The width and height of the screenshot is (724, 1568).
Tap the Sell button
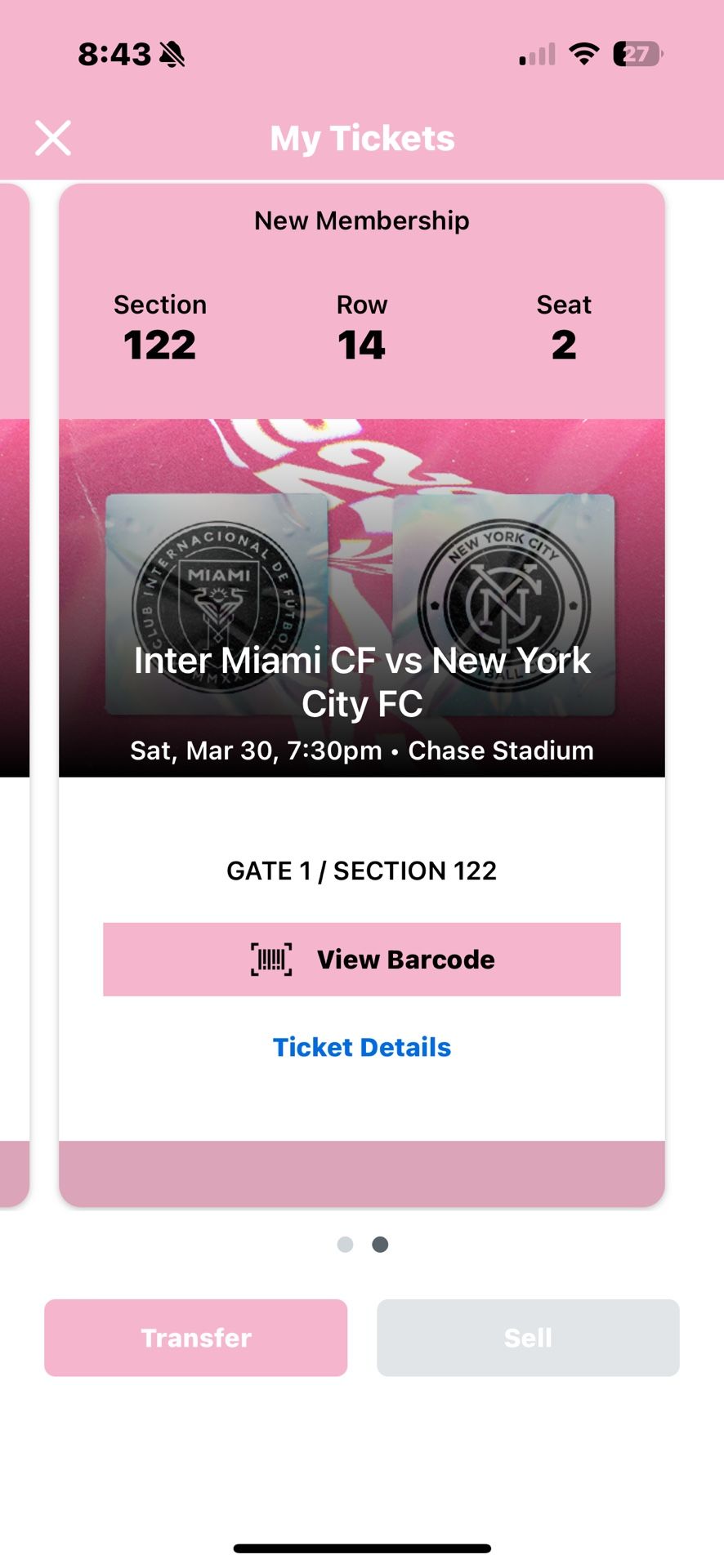click(x=528, y=1337)
